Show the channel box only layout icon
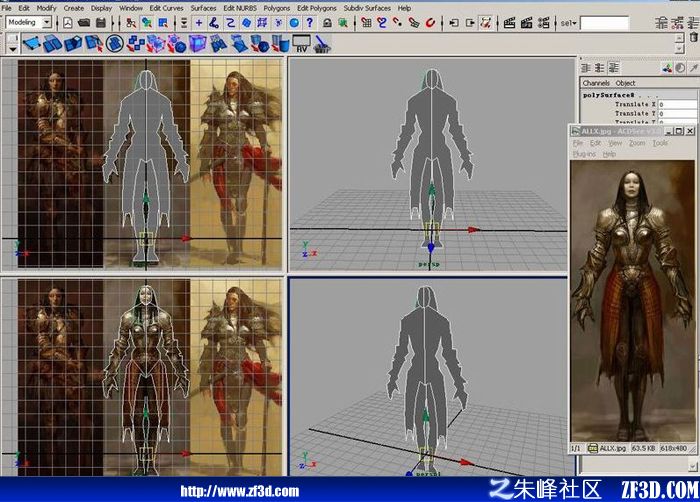This screenshot has width=700, height=502. (x=586, y=68)
